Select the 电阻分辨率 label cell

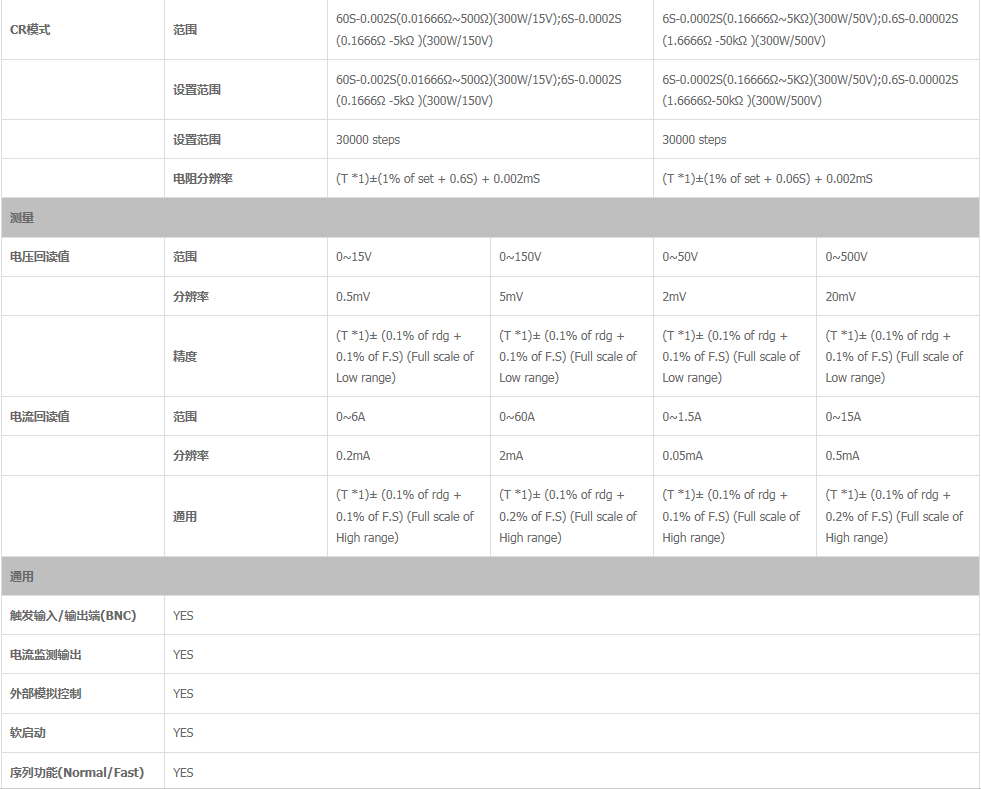tap(204, 179)
